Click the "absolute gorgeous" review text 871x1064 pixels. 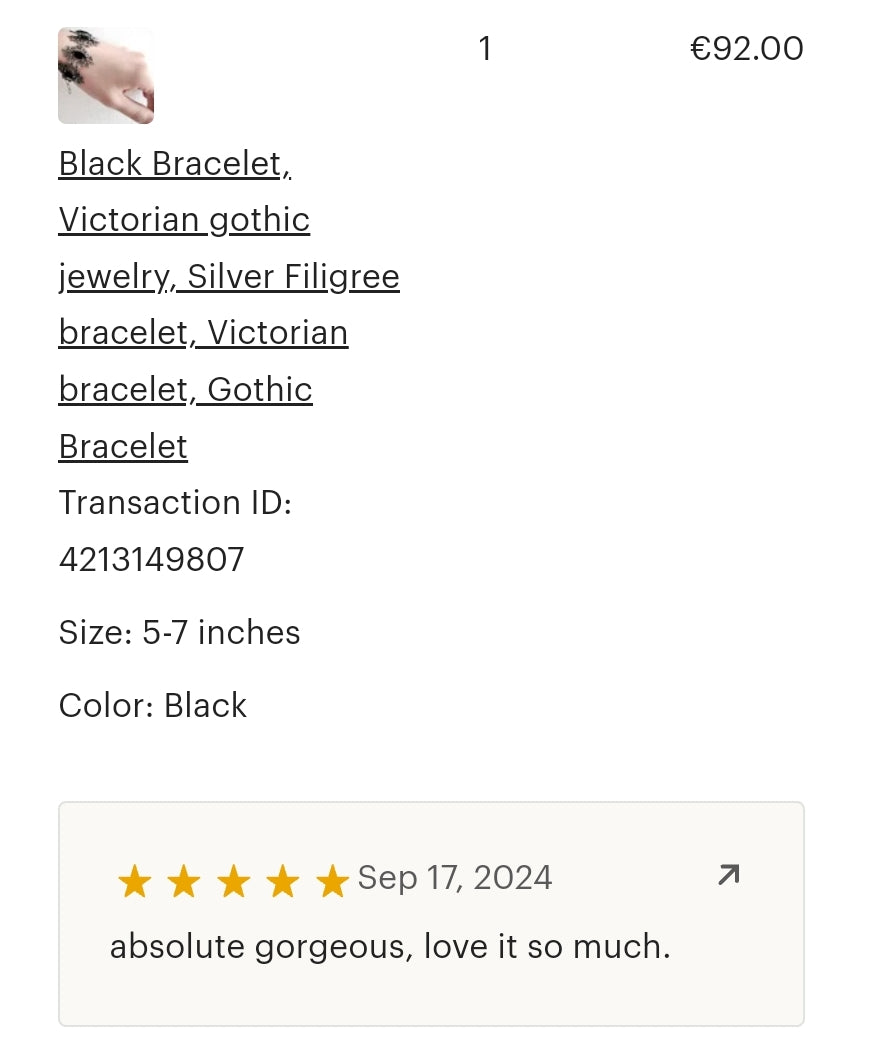coord(390,946)
